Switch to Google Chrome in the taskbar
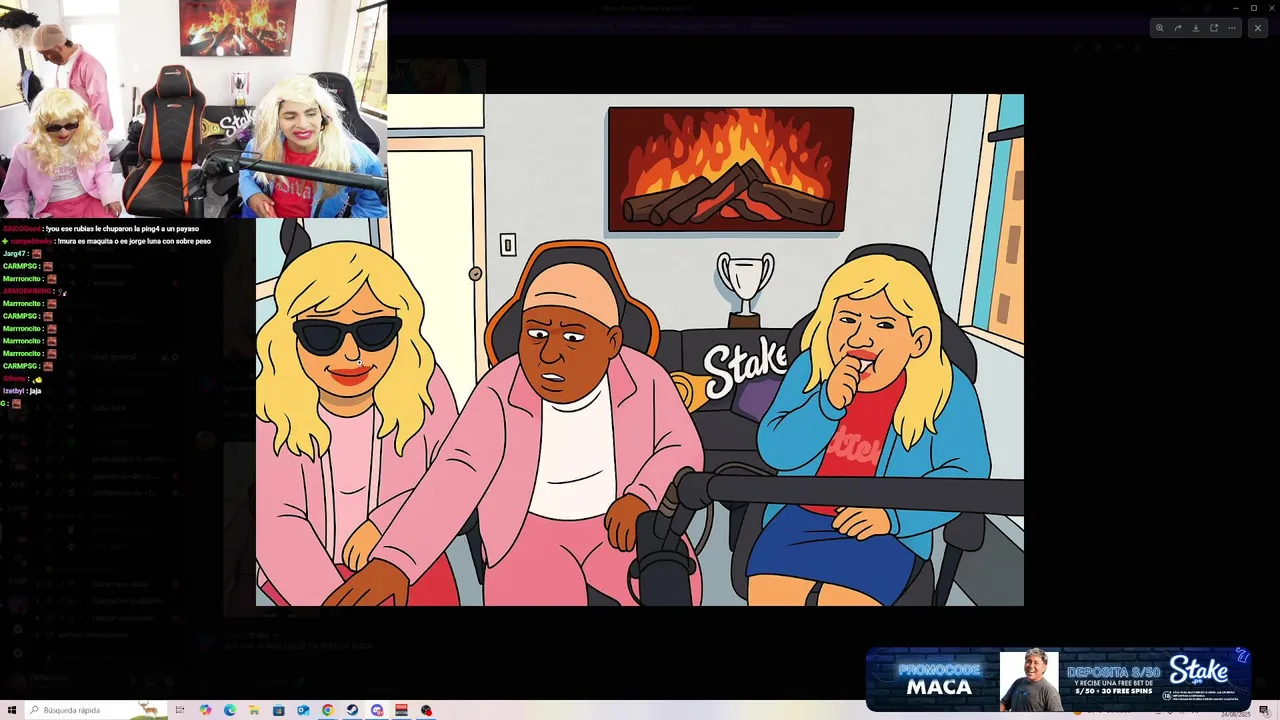This screenshot has width=1280, height=720. click(328, 710)
